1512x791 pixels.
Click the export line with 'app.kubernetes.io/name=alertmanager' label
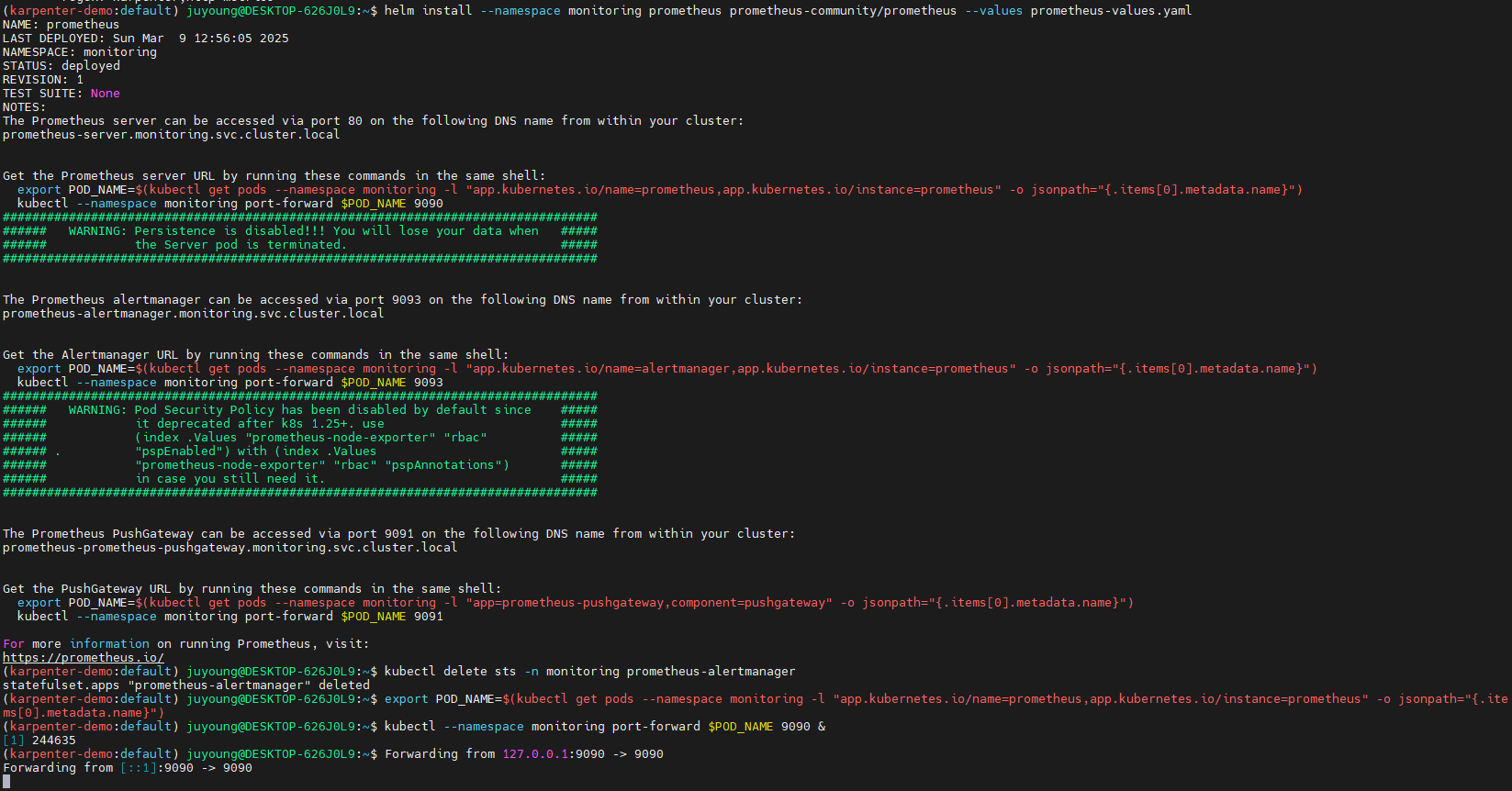tap(667, 369)
